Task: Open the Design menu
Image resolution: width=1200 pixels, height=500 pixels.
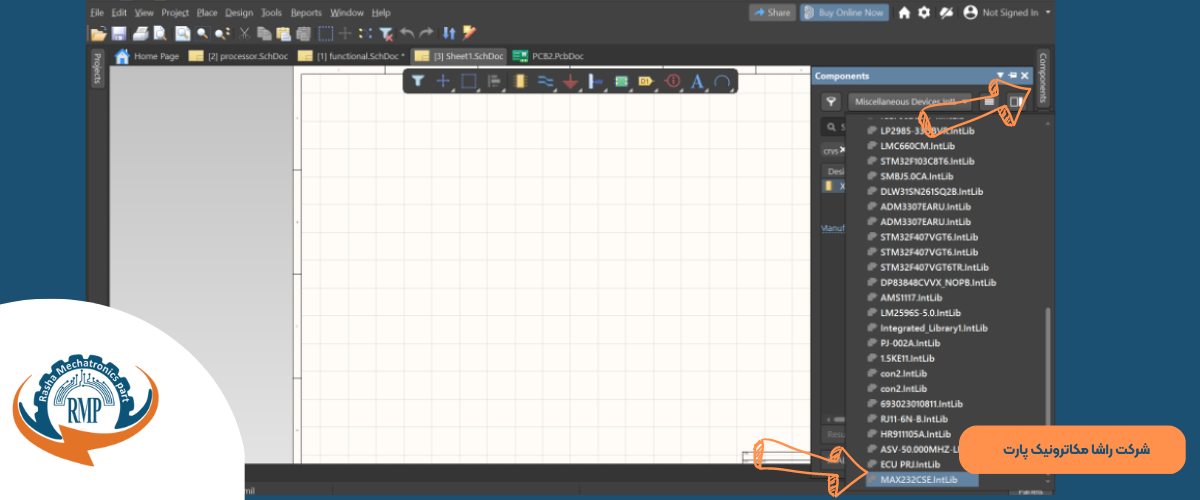Action: [x=239, y=13]
